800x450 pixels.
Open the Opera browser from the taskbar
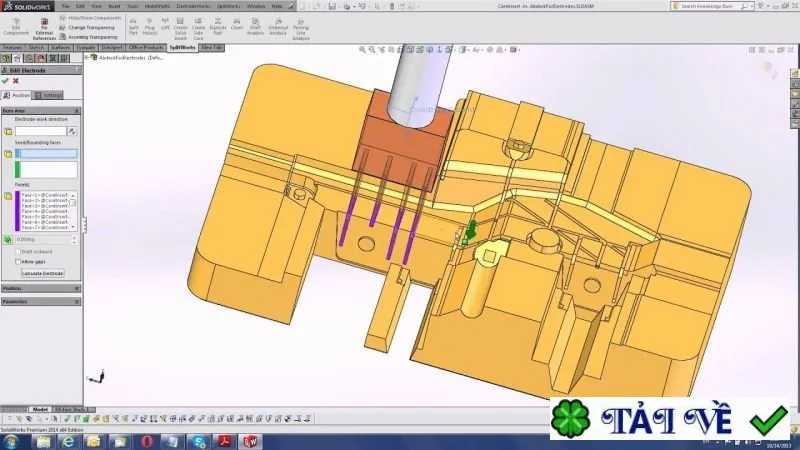(146, 442)
